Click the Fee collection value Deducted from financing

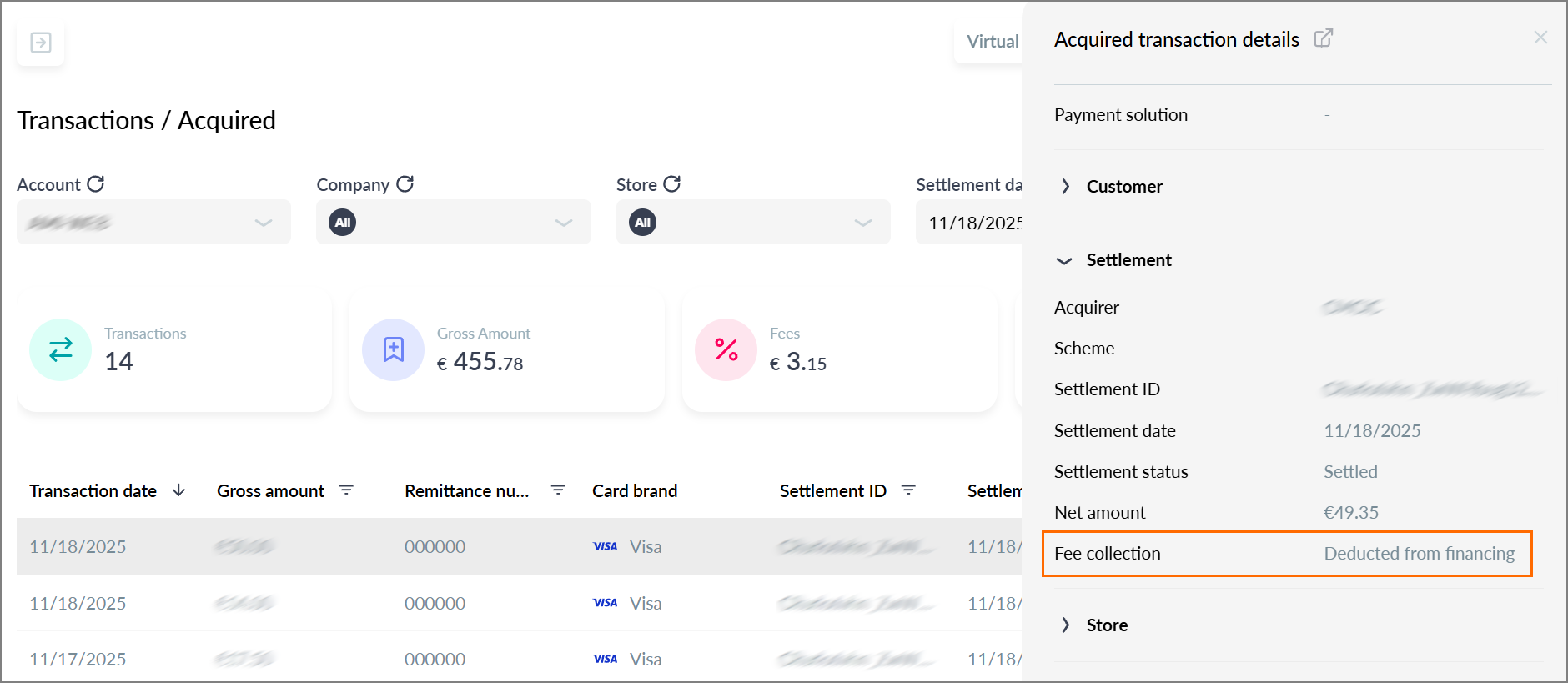(x=1420, y=554)
